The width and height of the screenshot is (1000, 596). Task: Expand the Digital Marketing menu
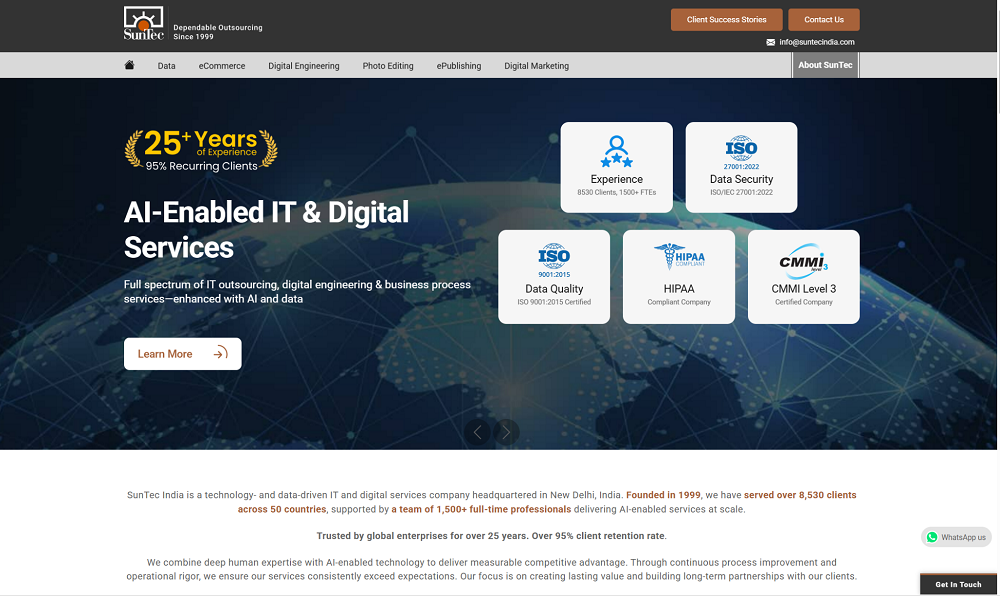click(x=536, y=66)
